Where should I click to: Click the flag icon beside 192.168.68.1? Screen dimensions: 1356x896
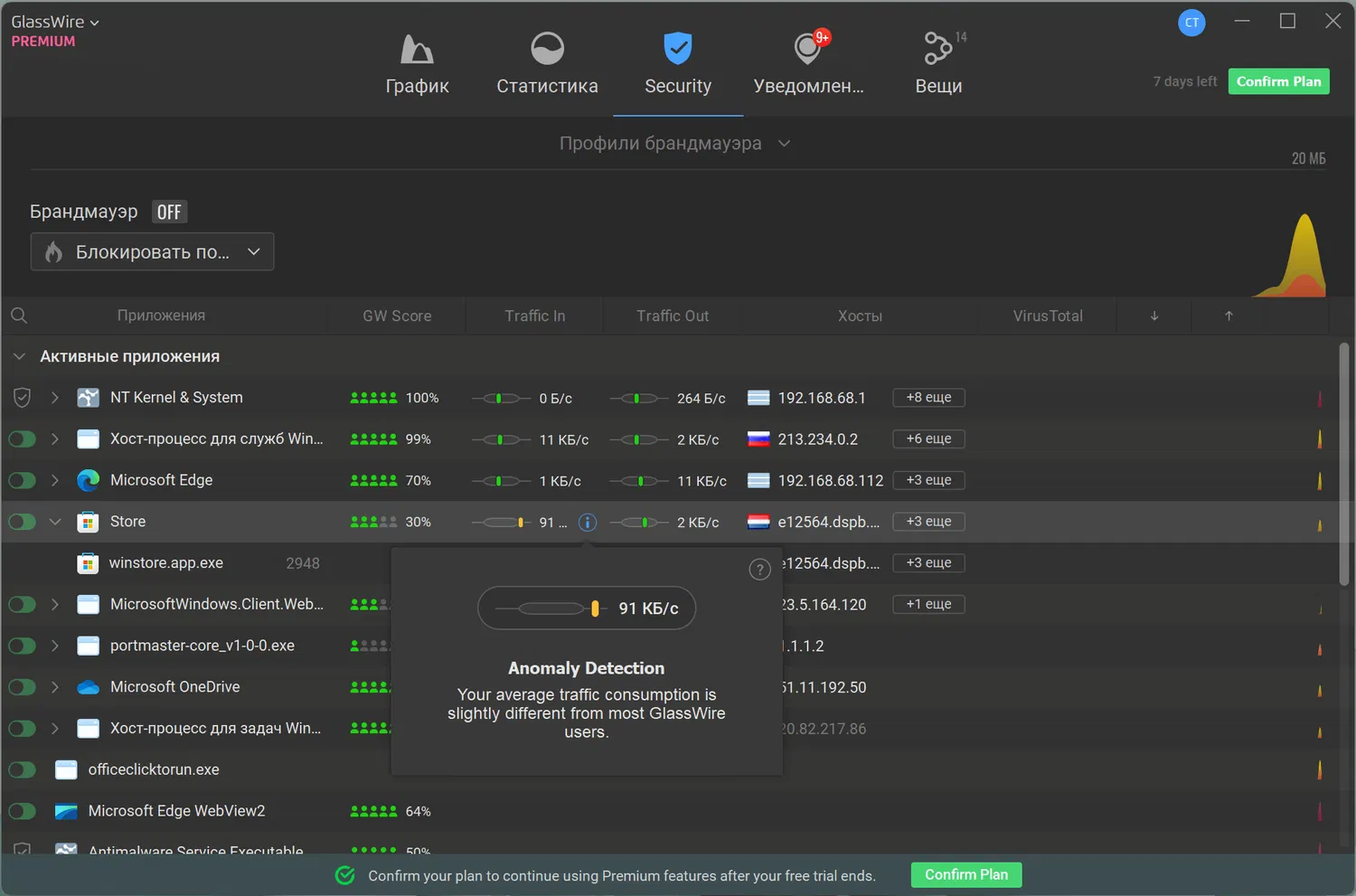[x=758, y=398]
